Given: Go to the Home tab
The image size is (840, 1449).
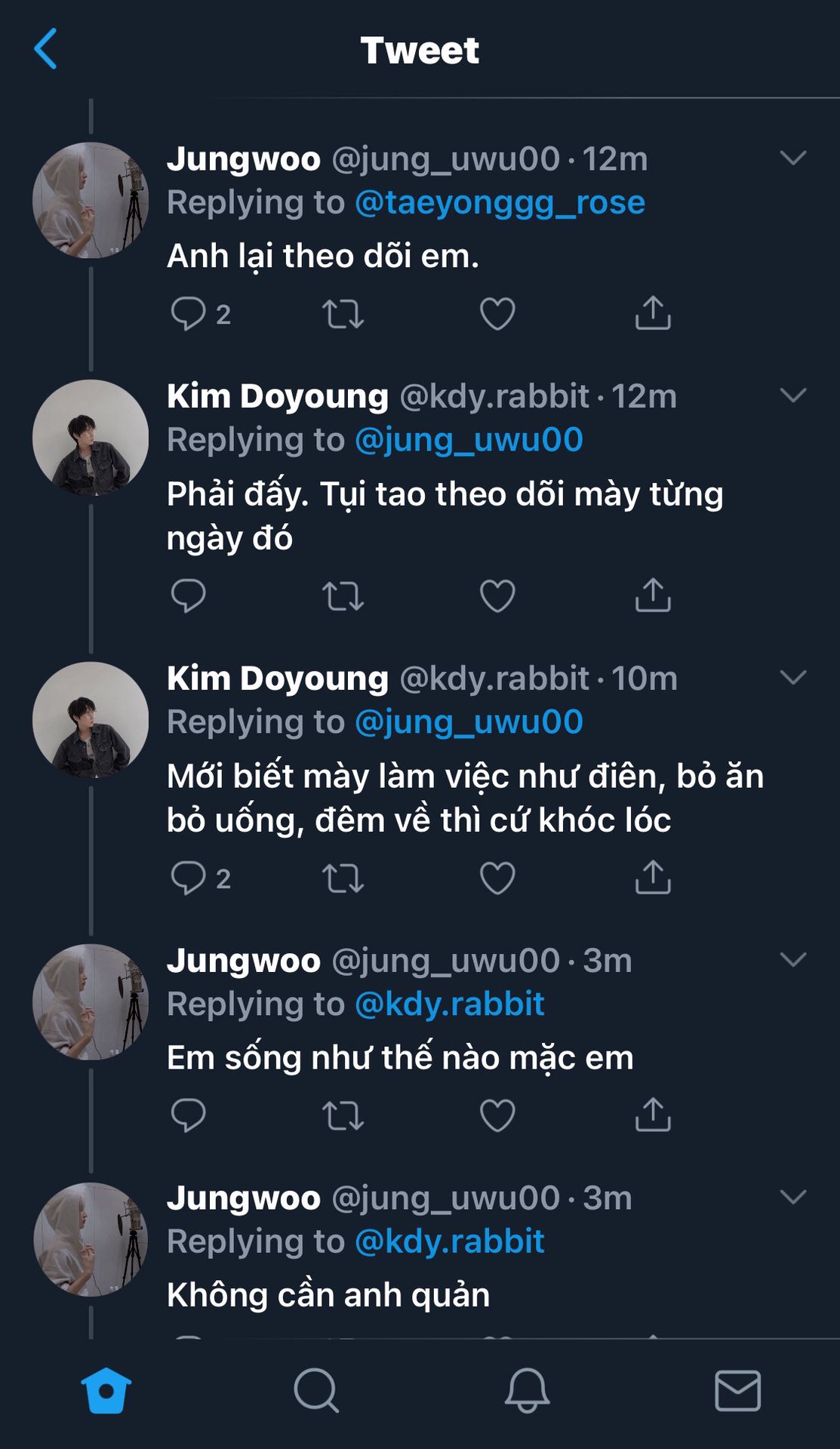Looking at the screenshot, I should click(x=106, y=1390).
